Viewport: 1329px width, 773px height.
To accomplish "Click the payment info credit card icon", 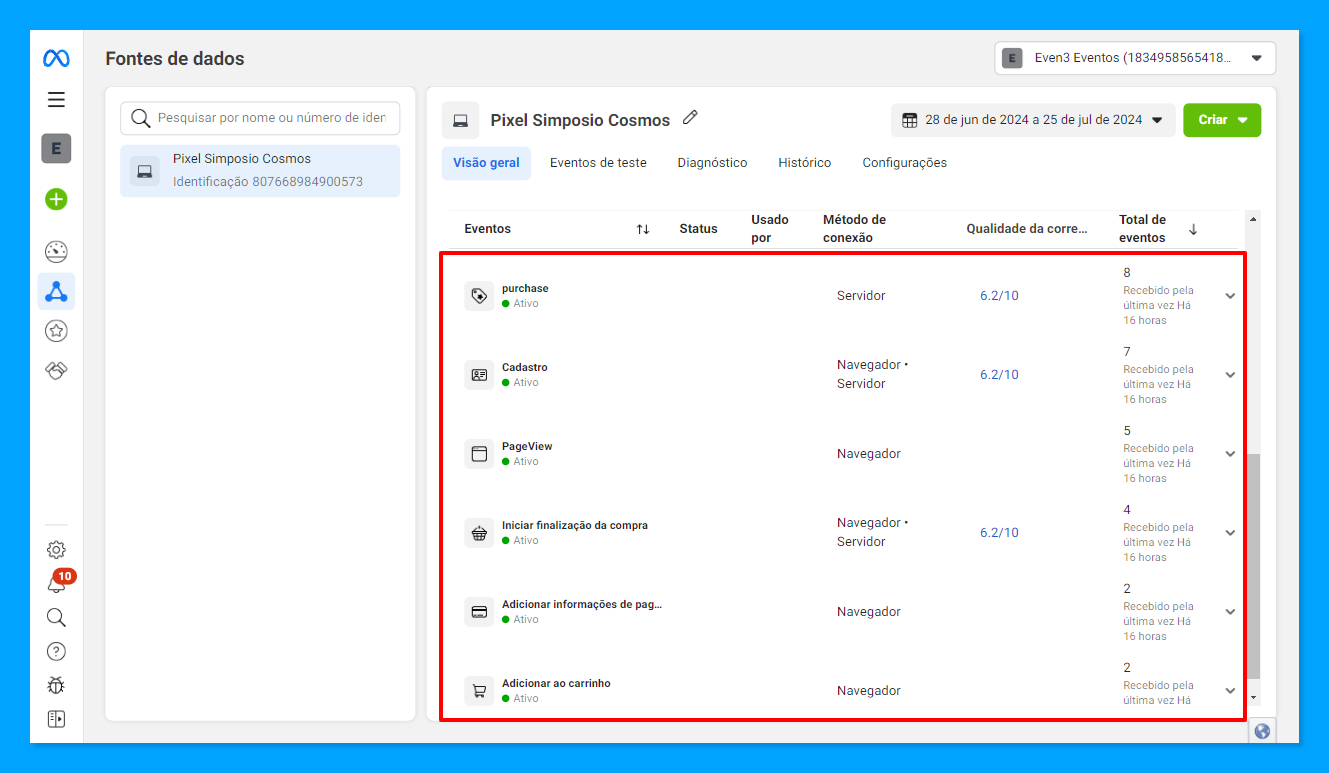I will click(x=479, y=612).
